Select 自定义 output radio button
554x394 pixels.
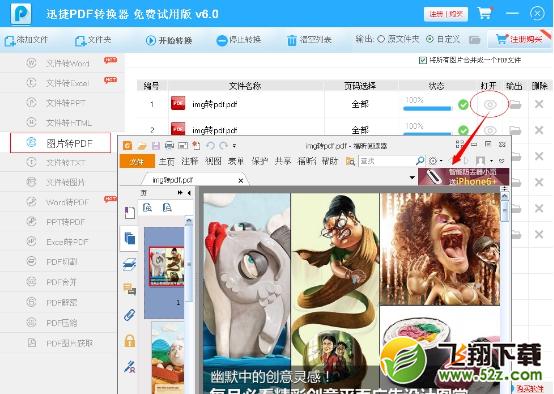[x=430, y=39]
